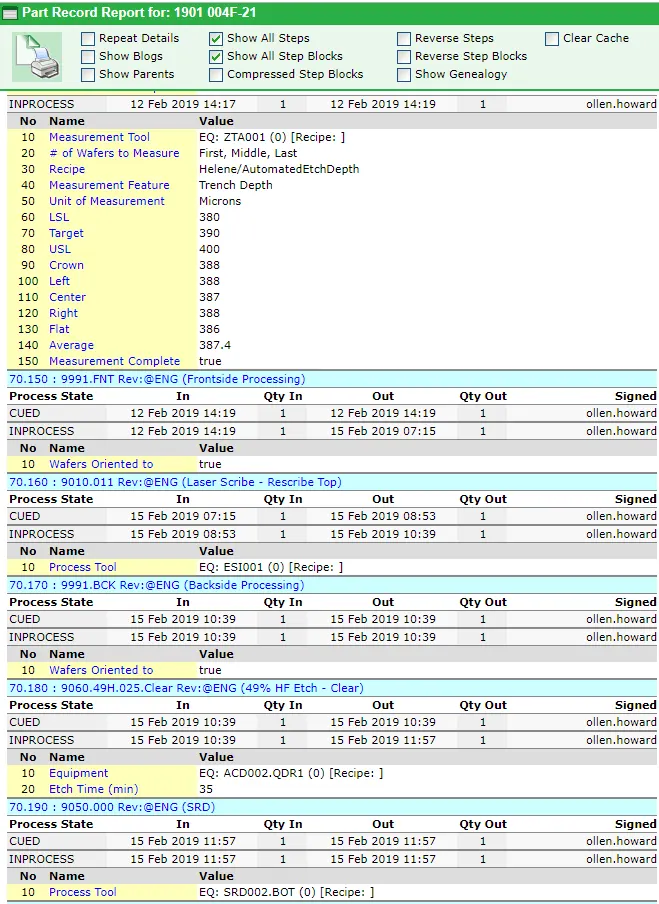Select the Microns value
The image size is (659, 904).
click(x=220, y=201)
